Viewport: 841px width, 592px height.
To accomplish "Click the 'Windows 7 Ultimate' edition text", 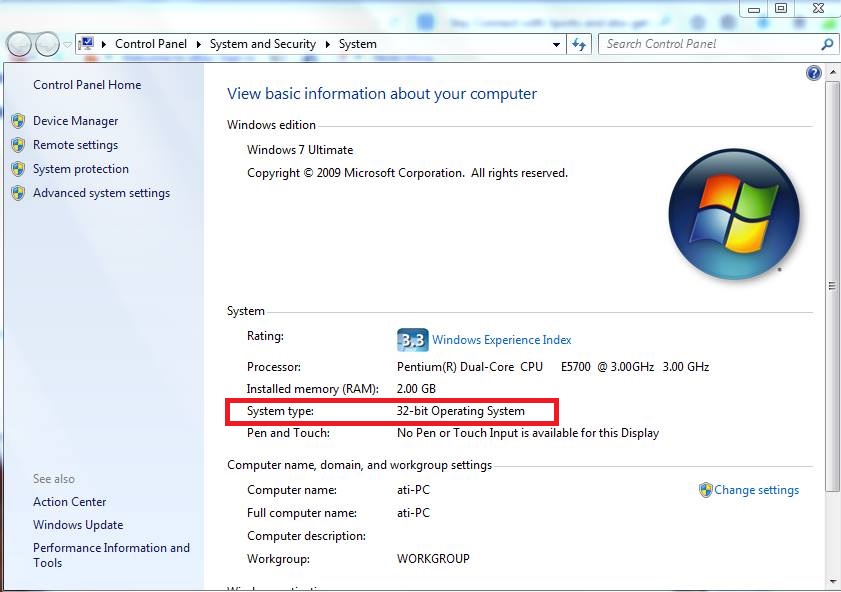I will coord(300,150).
